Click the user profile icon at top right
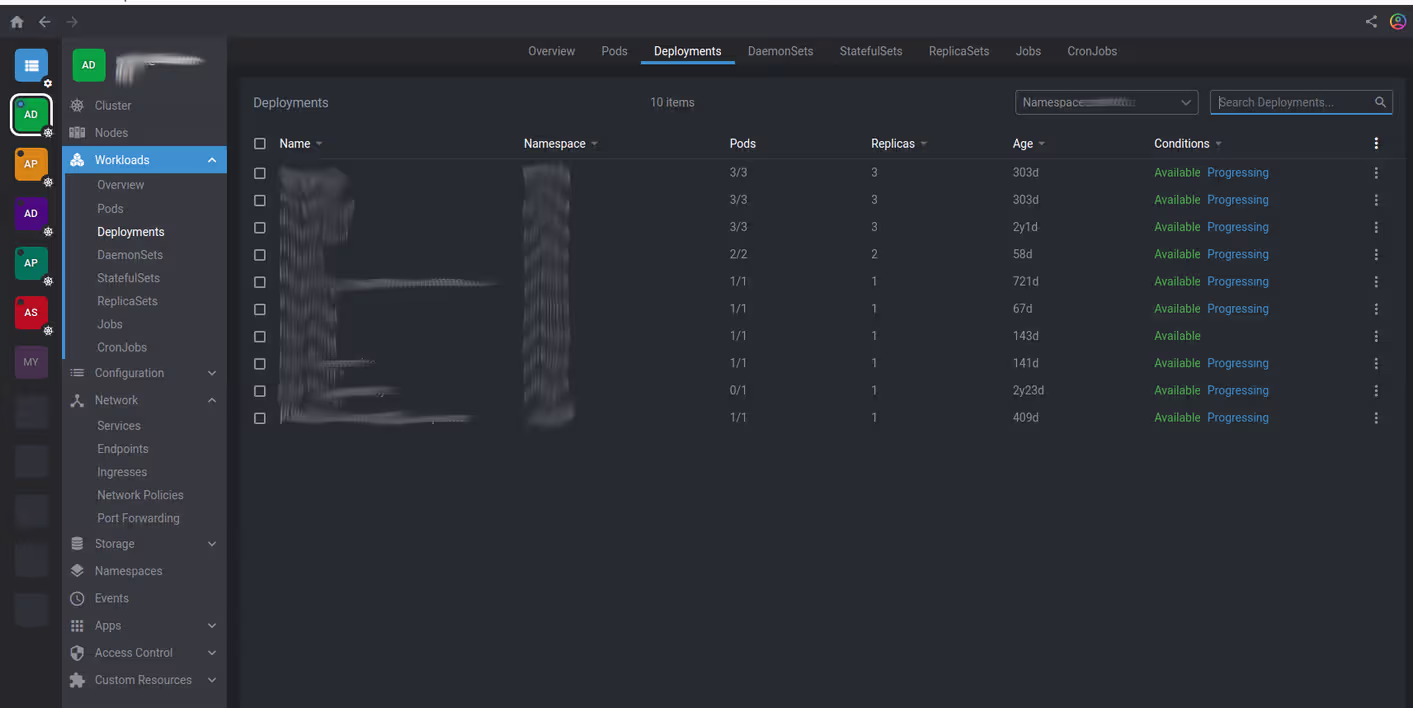 [x=1397, y=21]
